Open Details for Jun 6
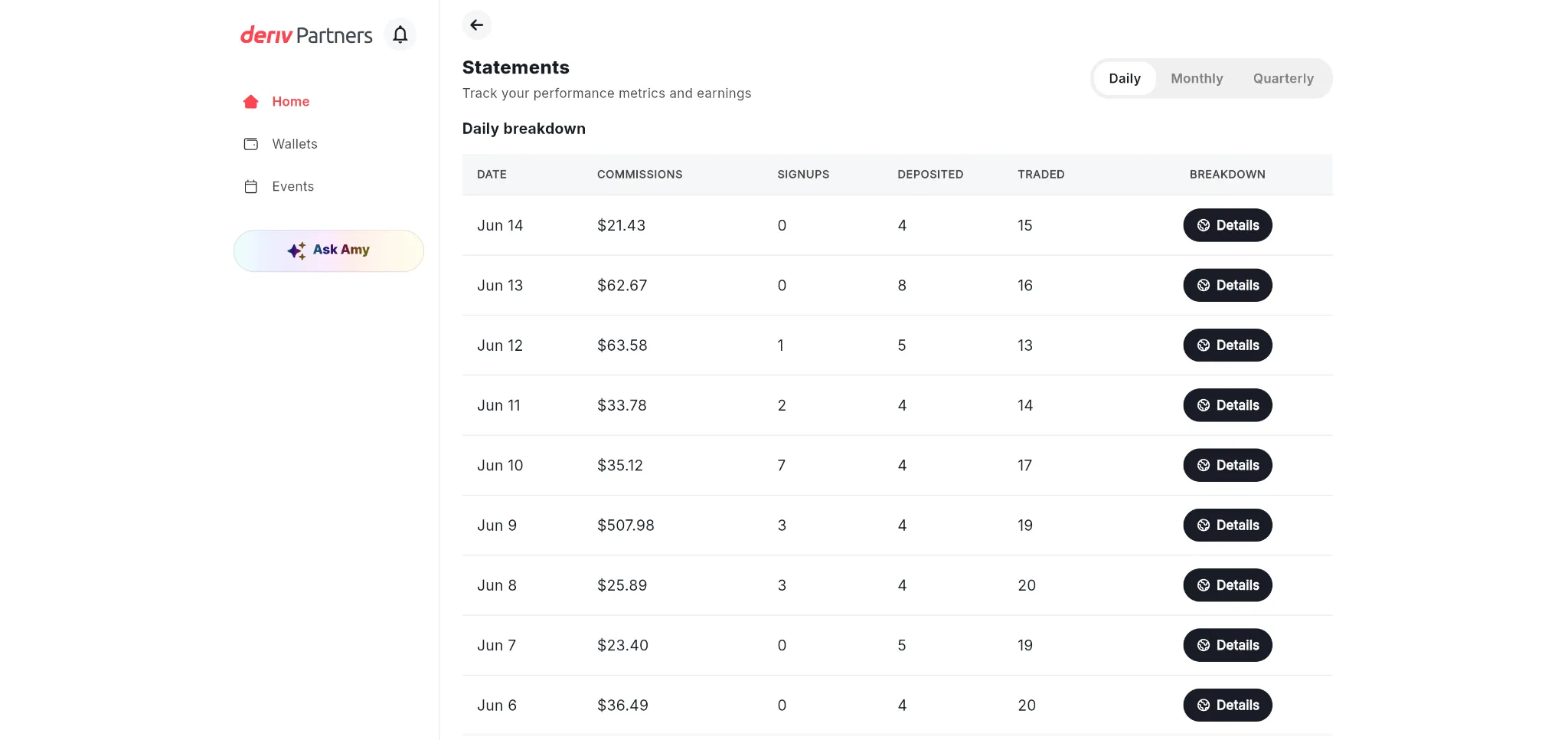The width and height of the screenshot is (1568, 740). pyautogui.click(x=1227, y=706)
